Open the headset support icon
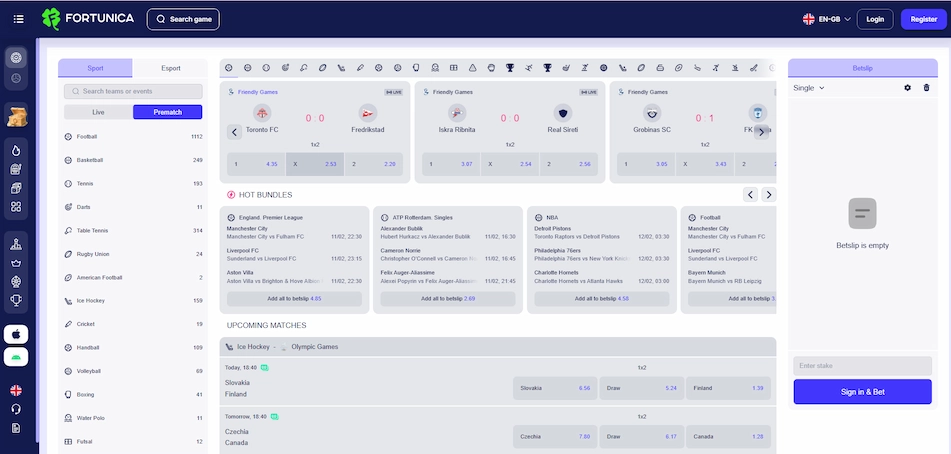Viewport: 951px width, 454px height. [16, 409]
